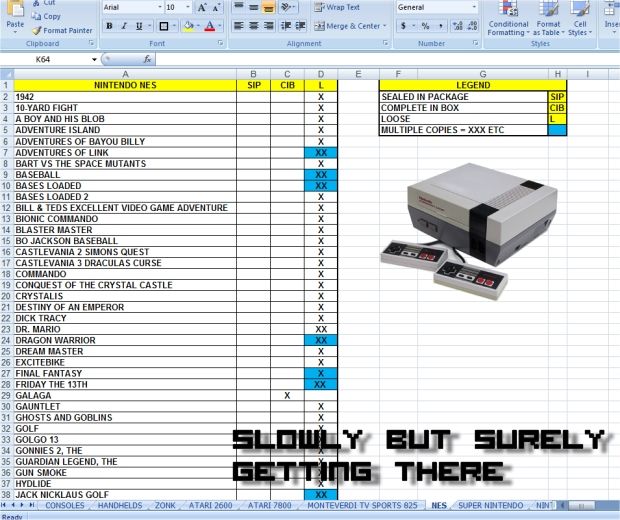Select column G header
This screenshot has width=620, height=520.
coord(483,74)
